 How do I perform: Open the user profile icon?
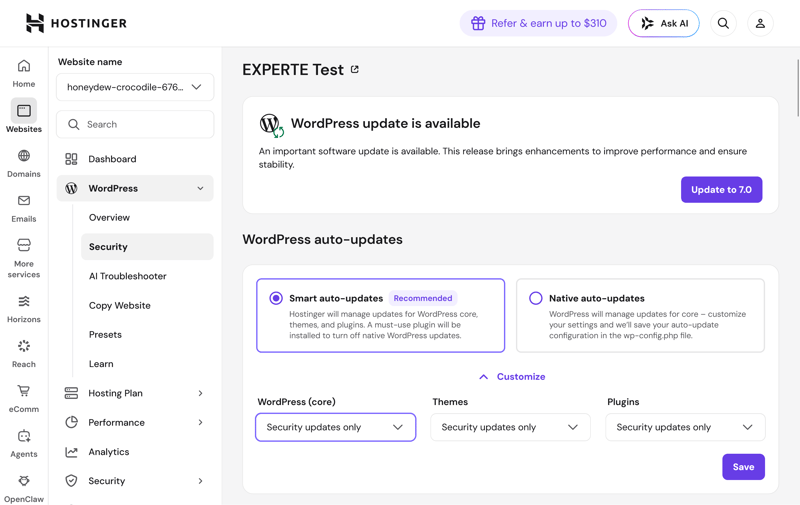pyautogui.click(x=760, y=23)
